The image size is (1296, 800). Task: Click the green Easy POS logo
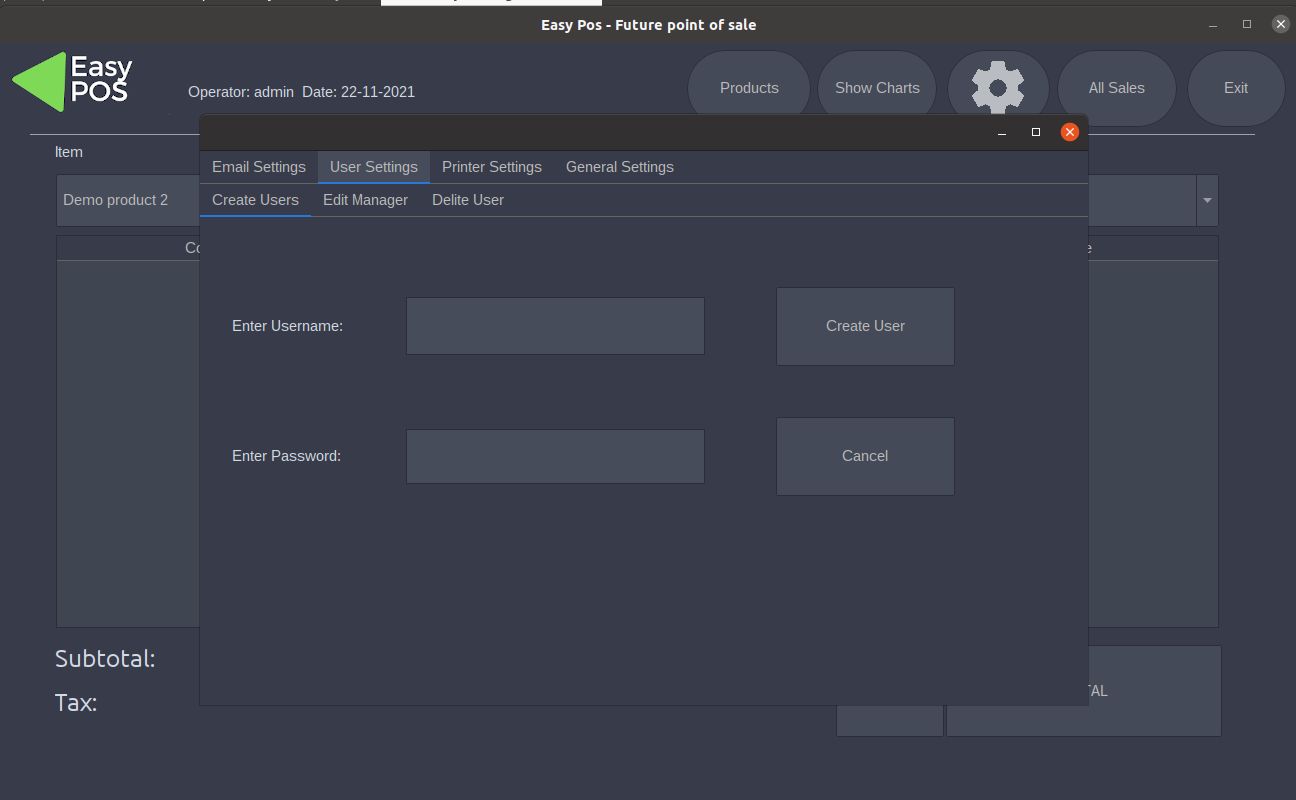pyautogui.click(x=72, y=82)
